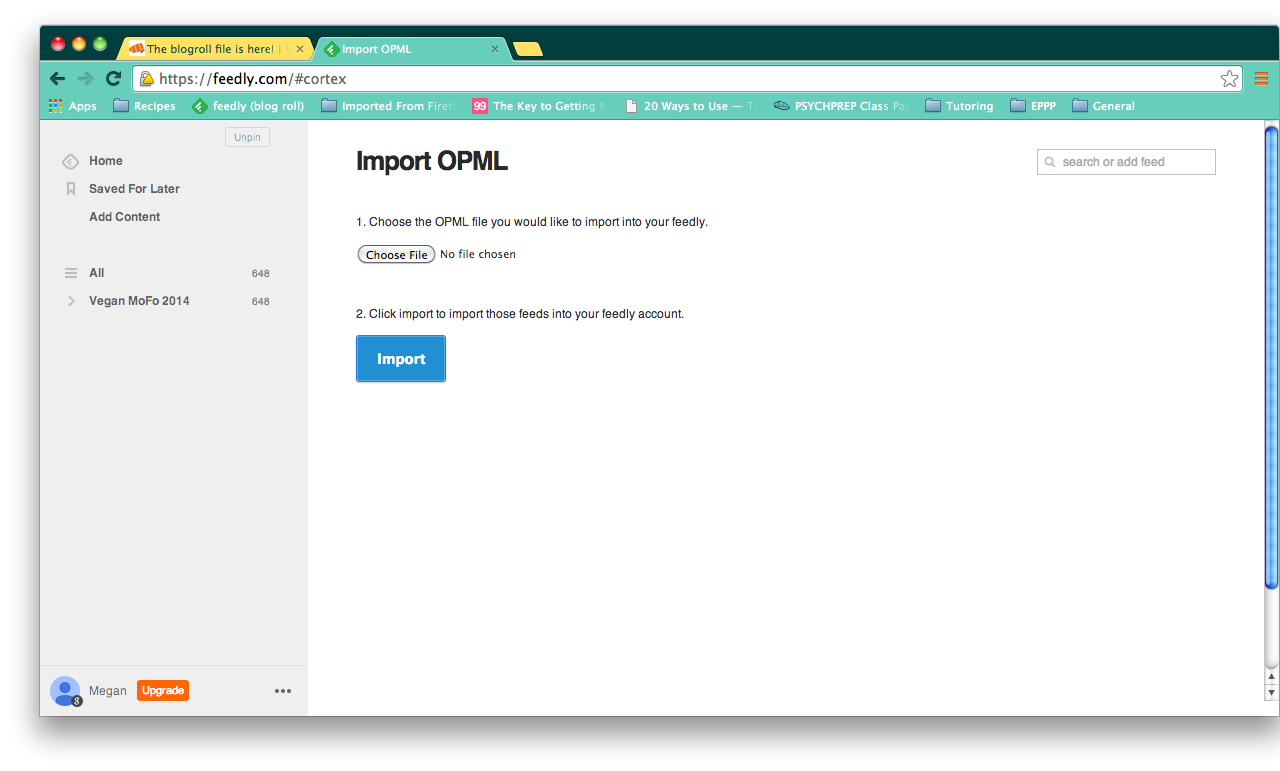Viewport: 1280px width, 771px height.
Task: Open the Chrome hamburger menu
Action: (1261, 79)
